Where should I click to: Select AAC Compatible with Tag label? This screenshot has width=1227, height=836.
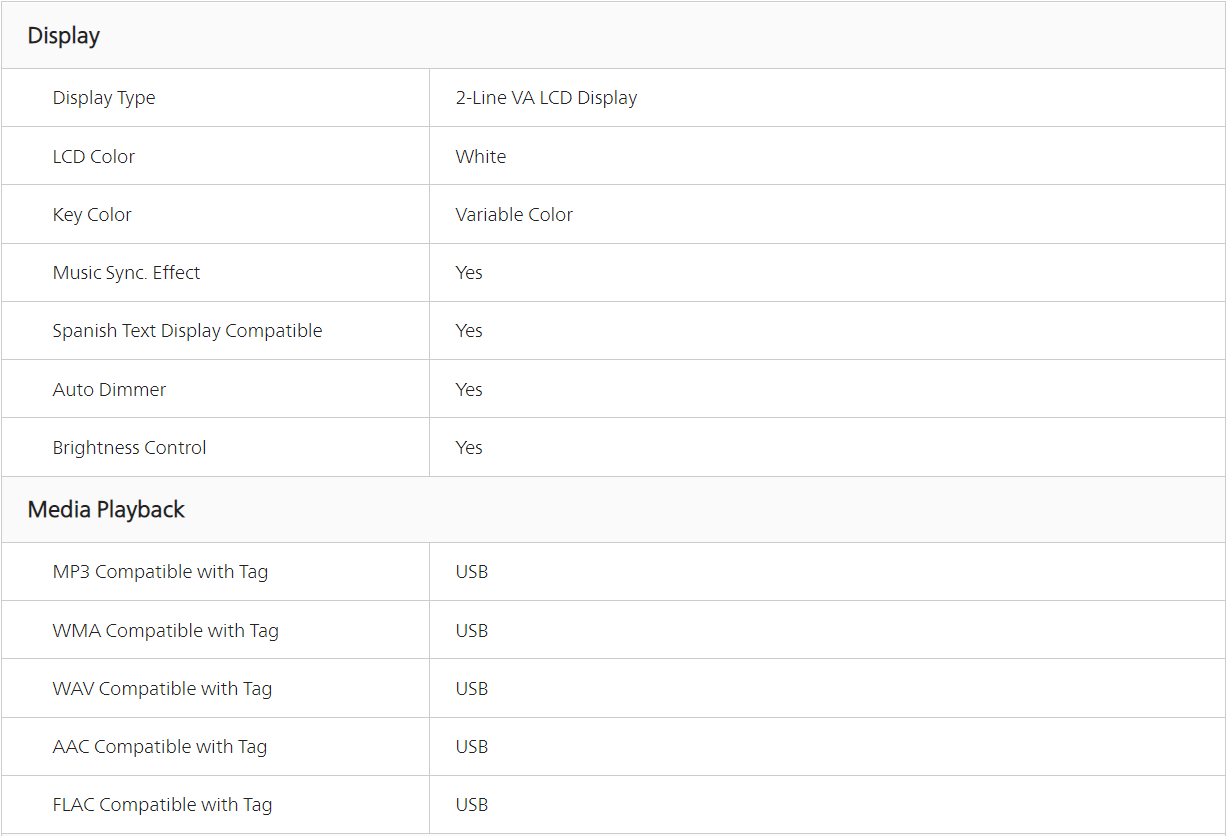pos(159,747)
